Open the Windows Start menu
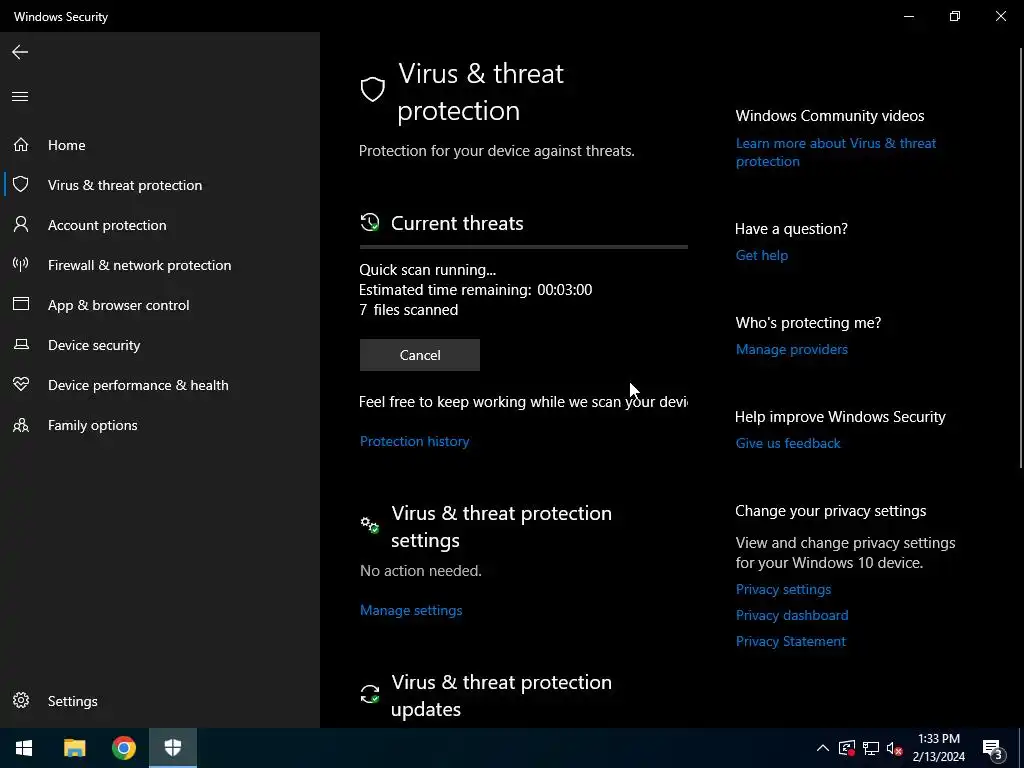Viewport: 1024px width, 768px height. [x=24, y=748]
